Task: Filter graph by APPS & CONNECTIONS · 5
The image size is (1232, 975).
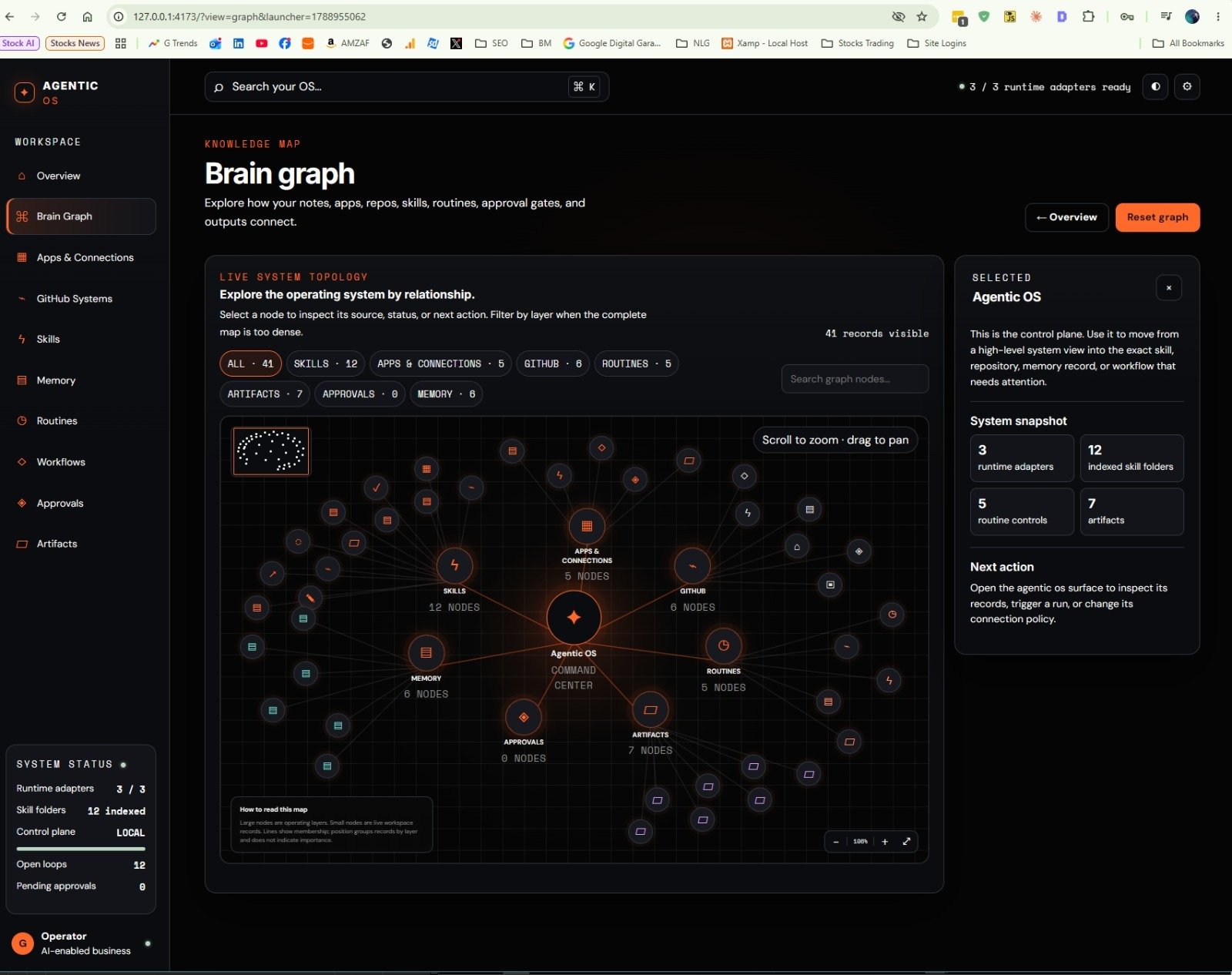Action: point(440,364)
